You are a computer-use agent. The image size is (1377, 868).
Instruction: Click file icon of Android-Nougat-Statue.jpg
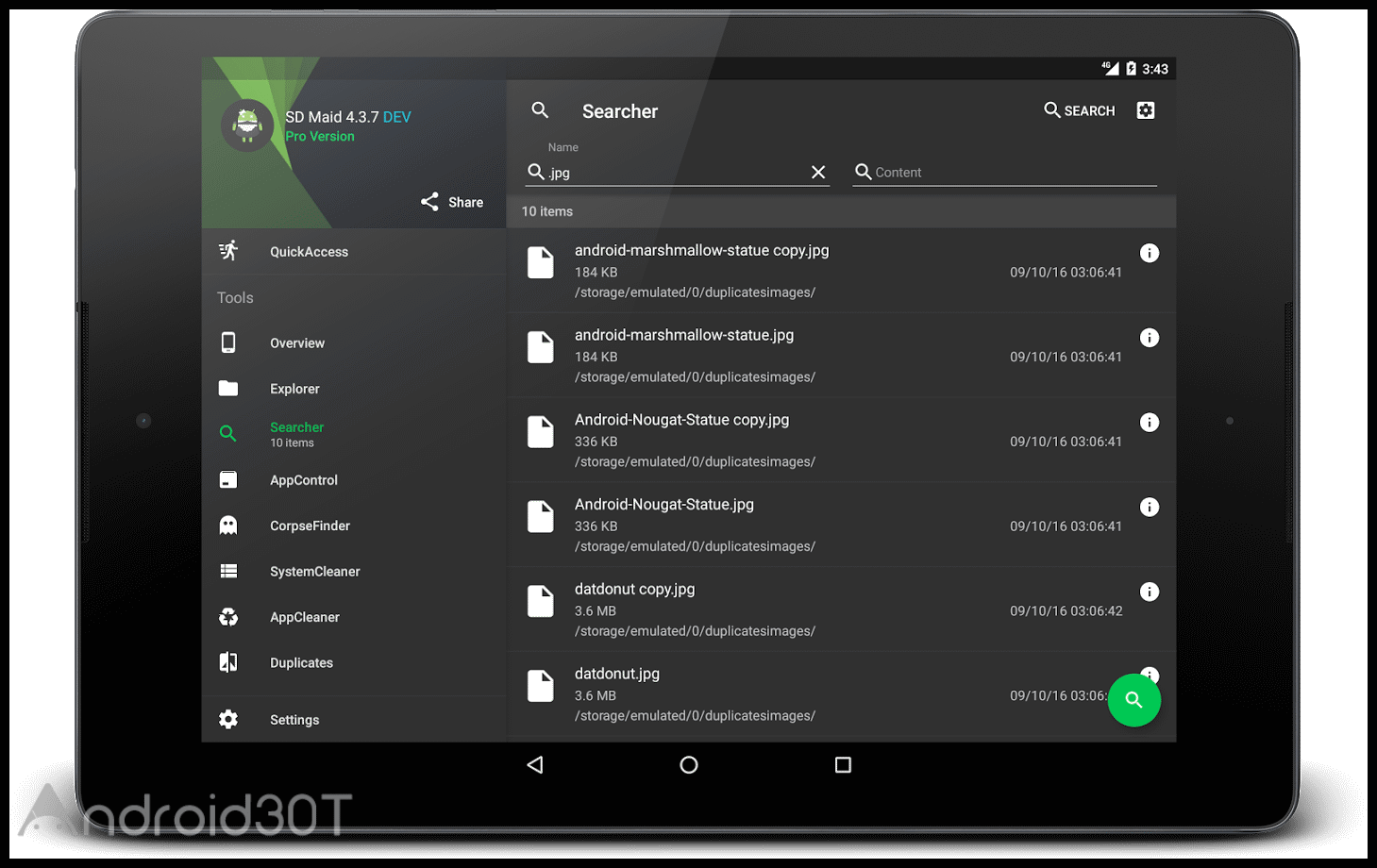[541, 516]
